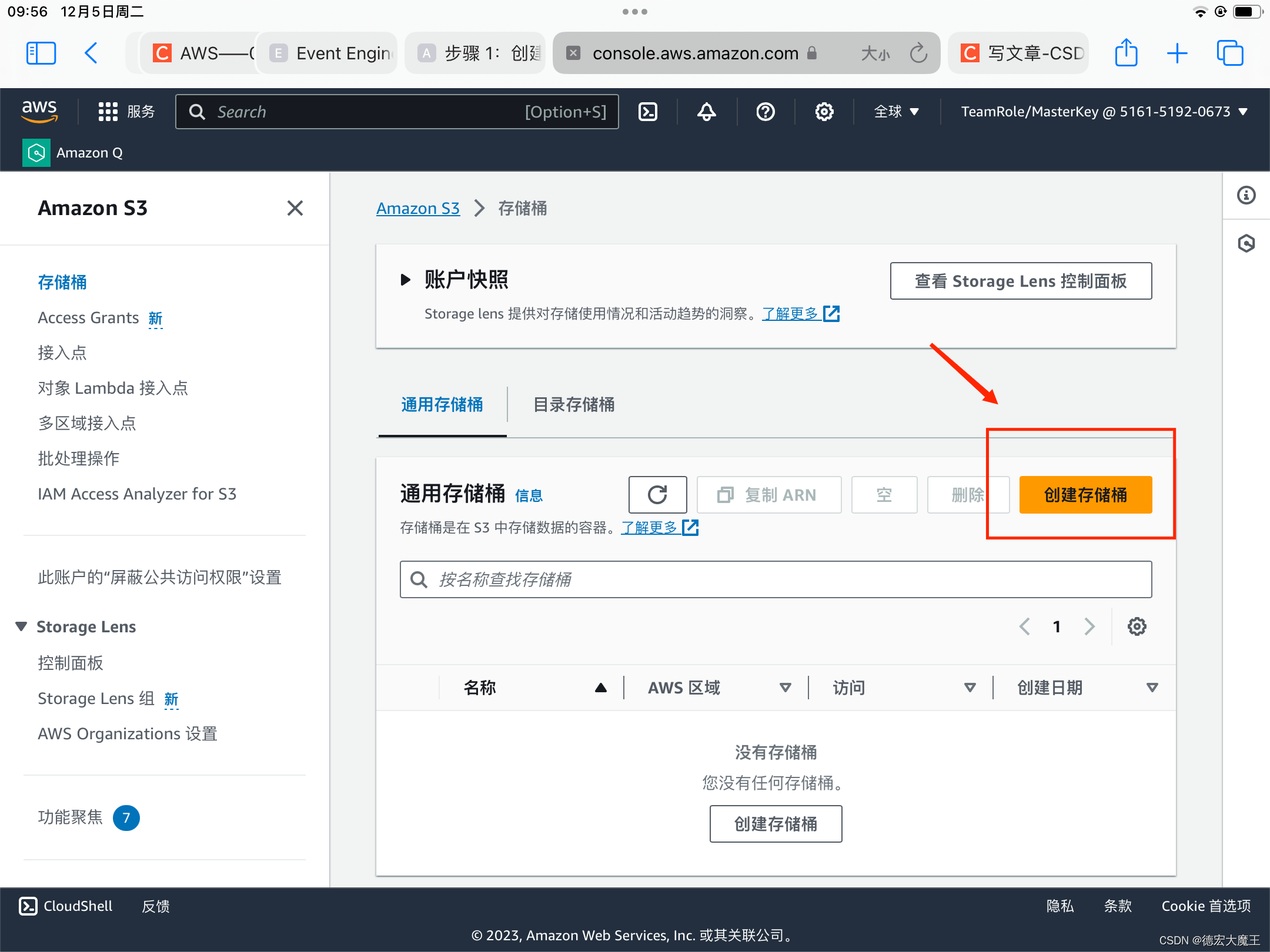The width and height of the screenshot is (1270, 952).
Task: Open the 信息 link beside 通用存储桶
Action: click(529, 496)
